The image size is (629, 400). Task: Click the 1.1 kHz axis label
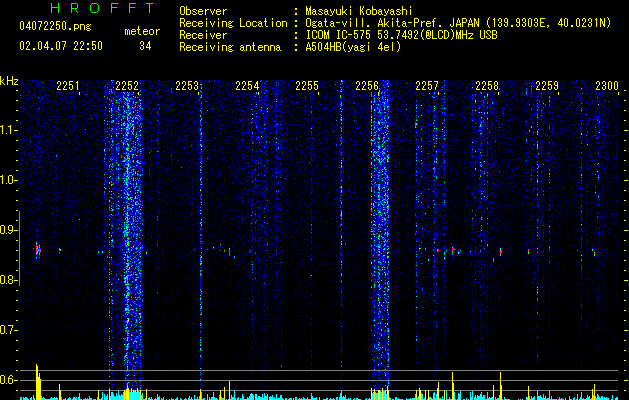[8, 130]
